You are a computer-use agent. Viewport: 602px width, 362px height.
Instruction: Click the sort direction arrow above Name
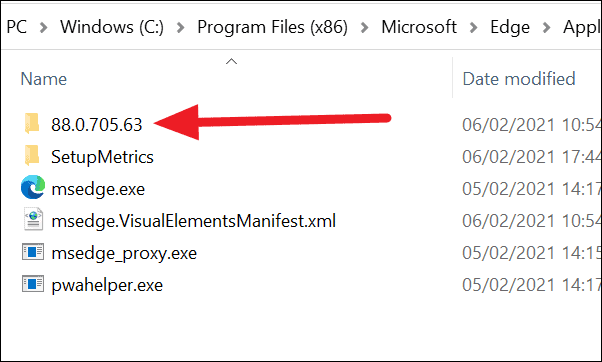tap(231, 61)
